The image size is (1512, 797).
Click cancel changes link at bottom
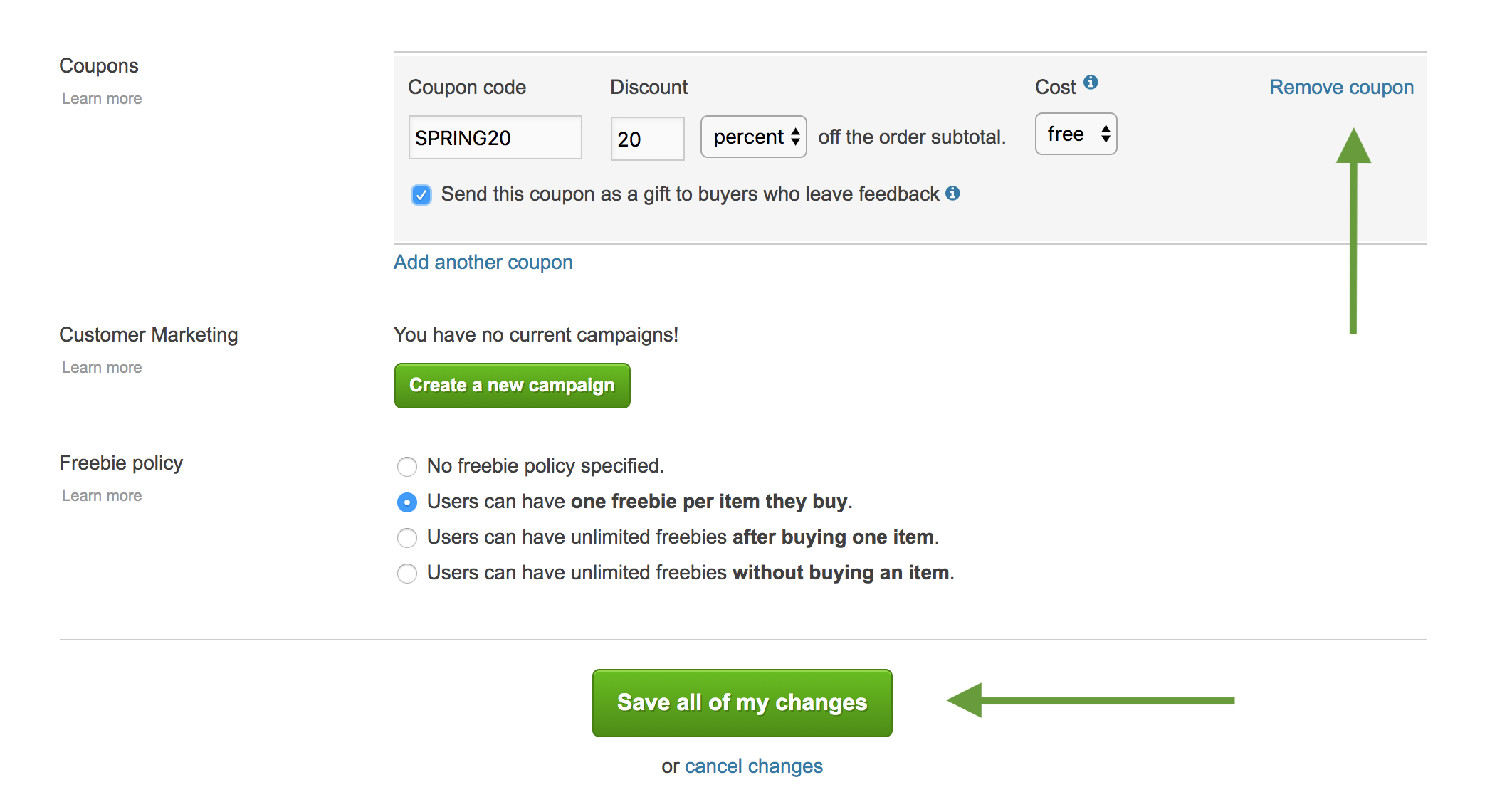tap(756, 765)
